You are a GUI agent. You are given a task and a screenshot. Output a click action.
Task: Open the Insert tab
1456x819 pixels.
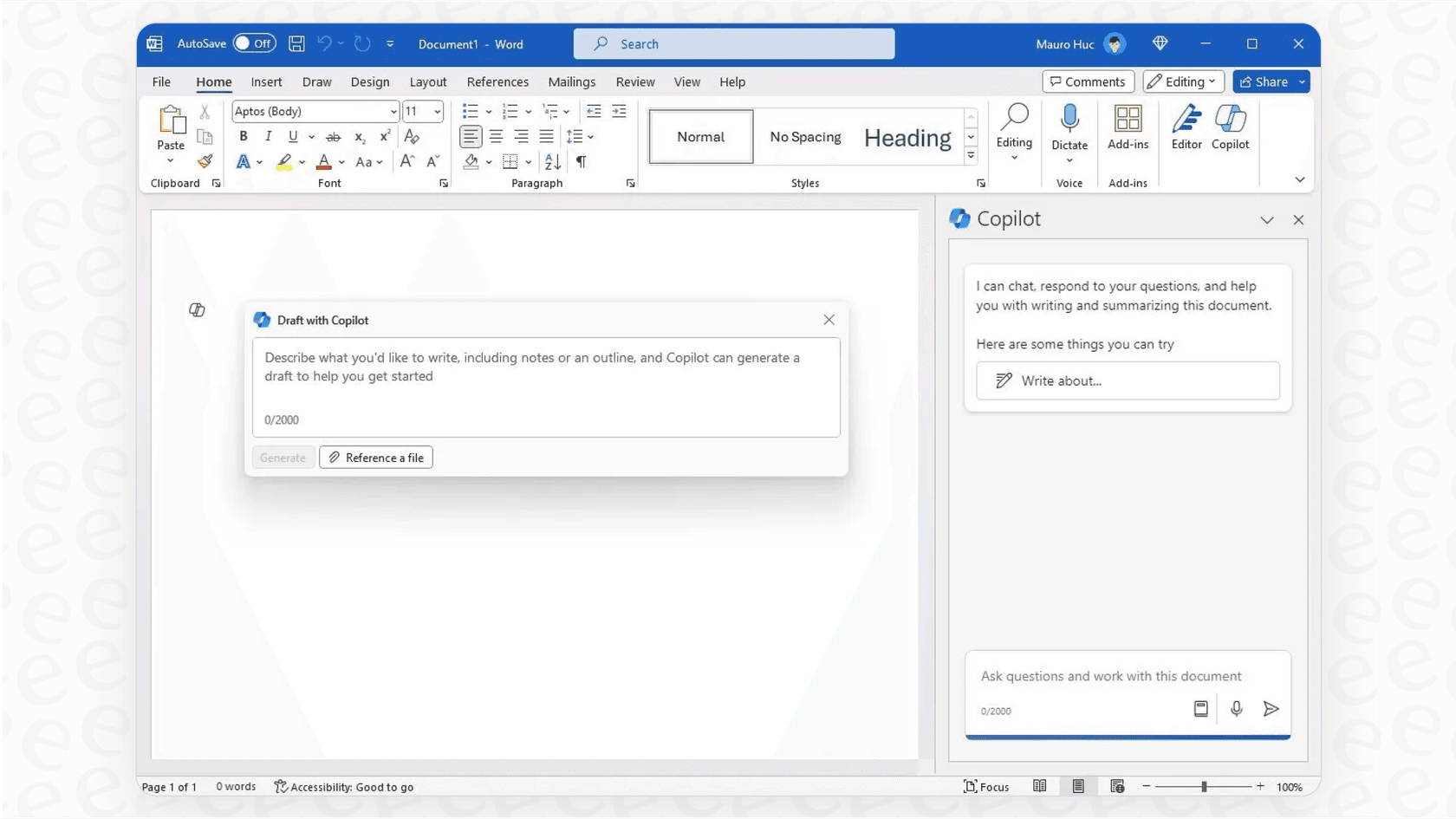tap(266, 81)
